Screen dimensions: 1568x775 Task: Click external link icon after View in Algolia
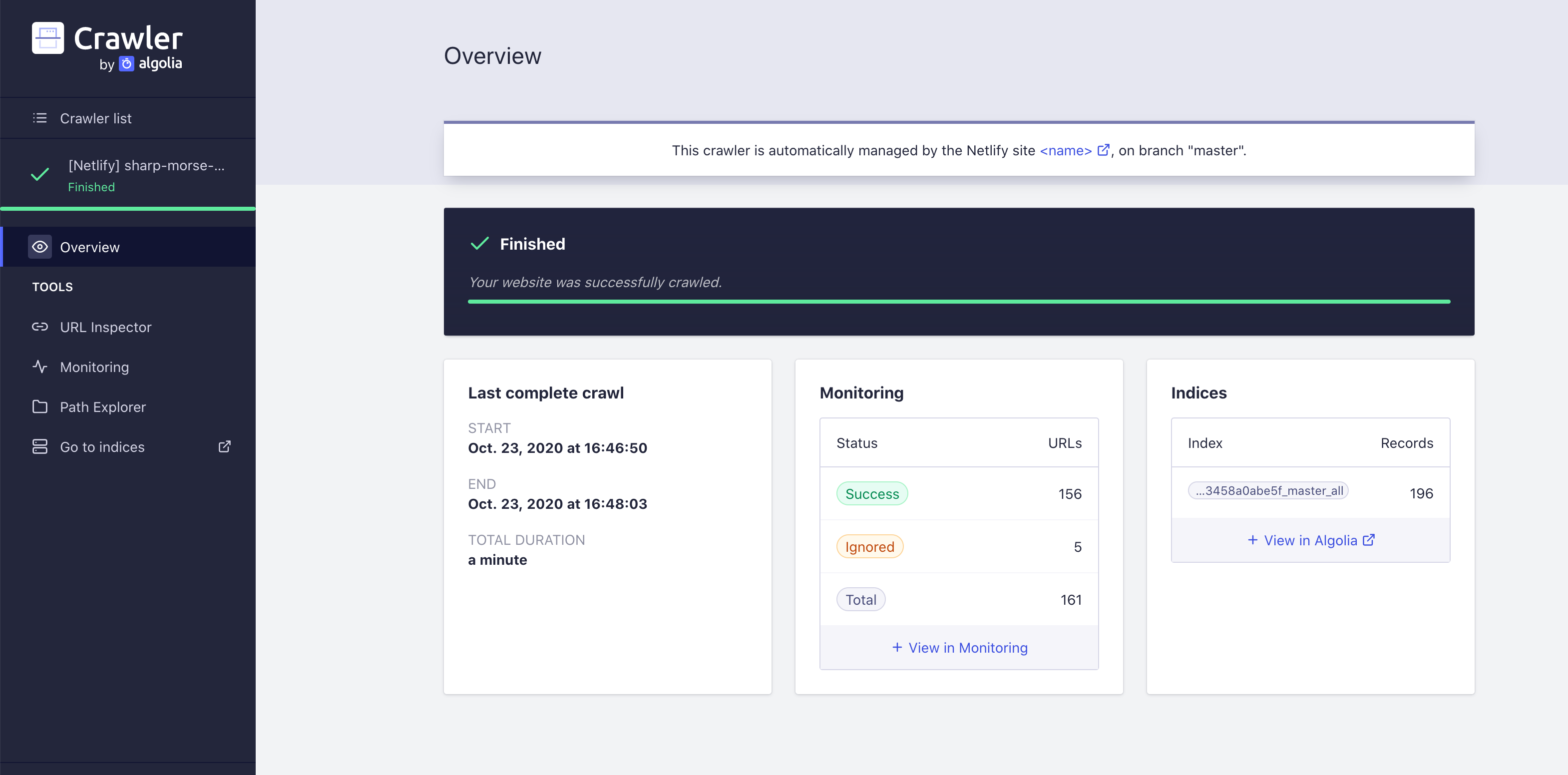click(1368, 540)
